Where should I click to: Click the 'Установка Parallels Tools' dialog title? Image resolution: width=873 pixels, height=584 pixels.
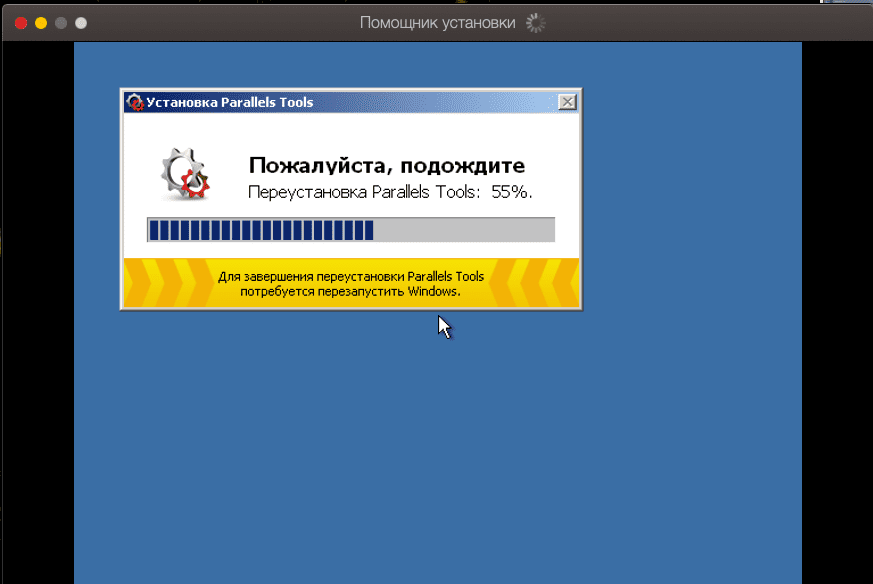(229, 102)
